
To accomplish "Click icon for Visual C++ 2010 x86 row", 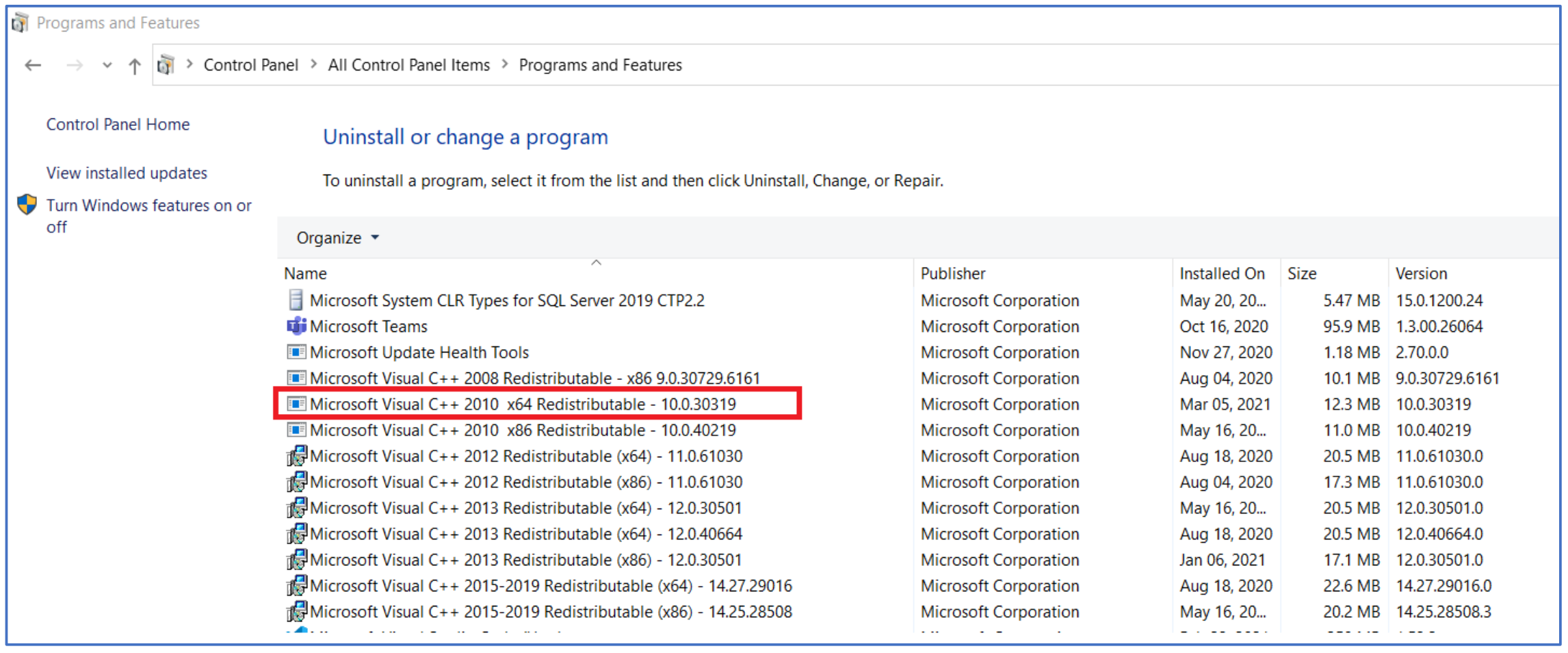I will (x=296, y=430).
